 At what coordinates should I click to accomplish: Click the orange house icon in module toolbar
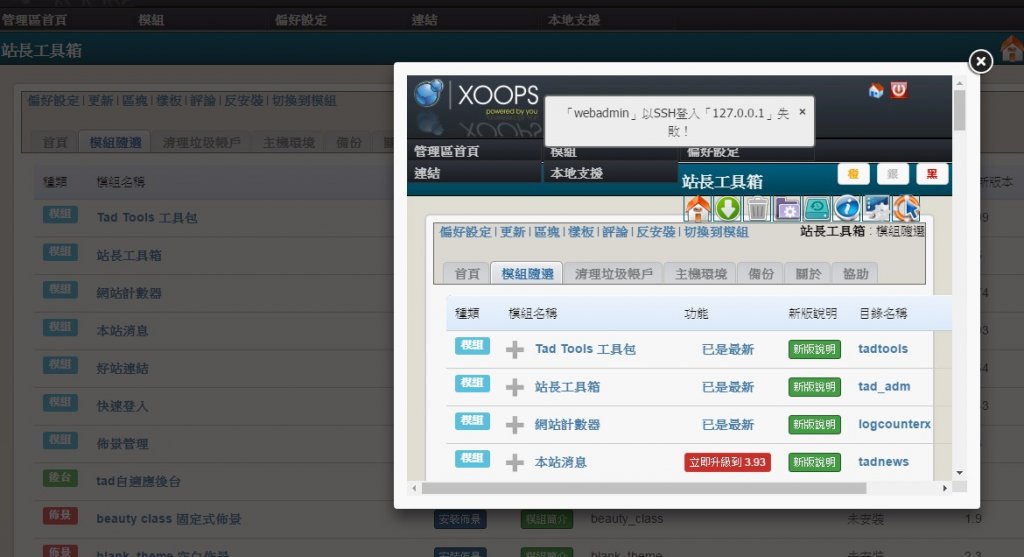coord(697,208)
